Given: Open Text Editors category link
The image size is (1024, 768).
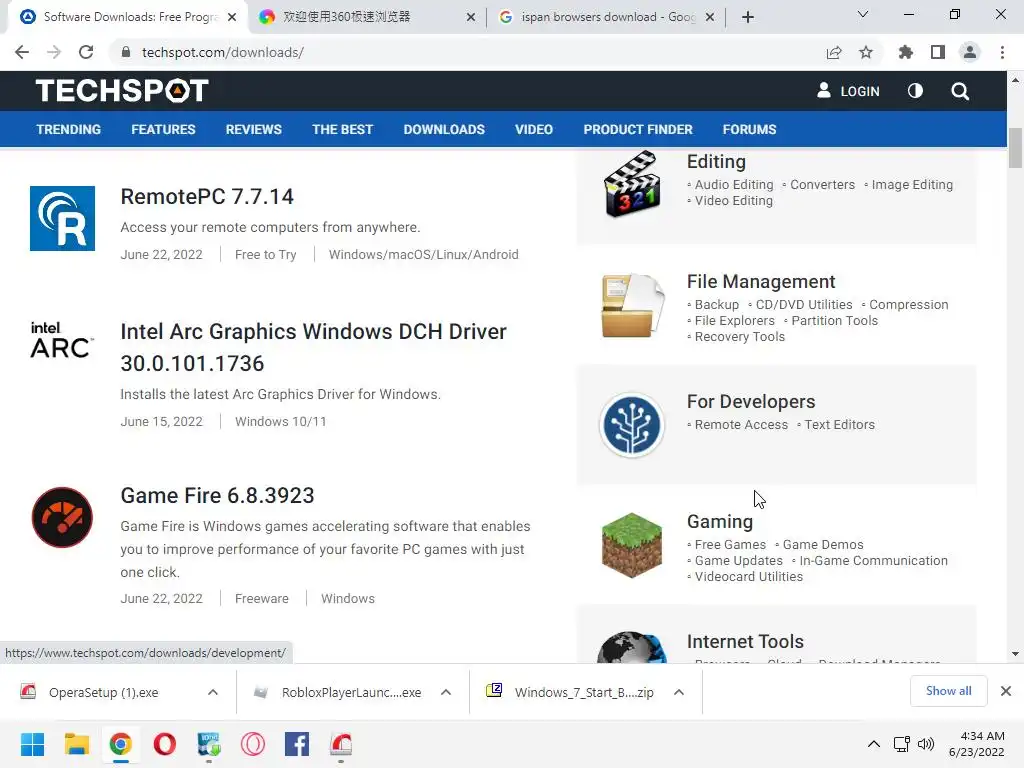Looking at the screenshot, I should [839, 424].
